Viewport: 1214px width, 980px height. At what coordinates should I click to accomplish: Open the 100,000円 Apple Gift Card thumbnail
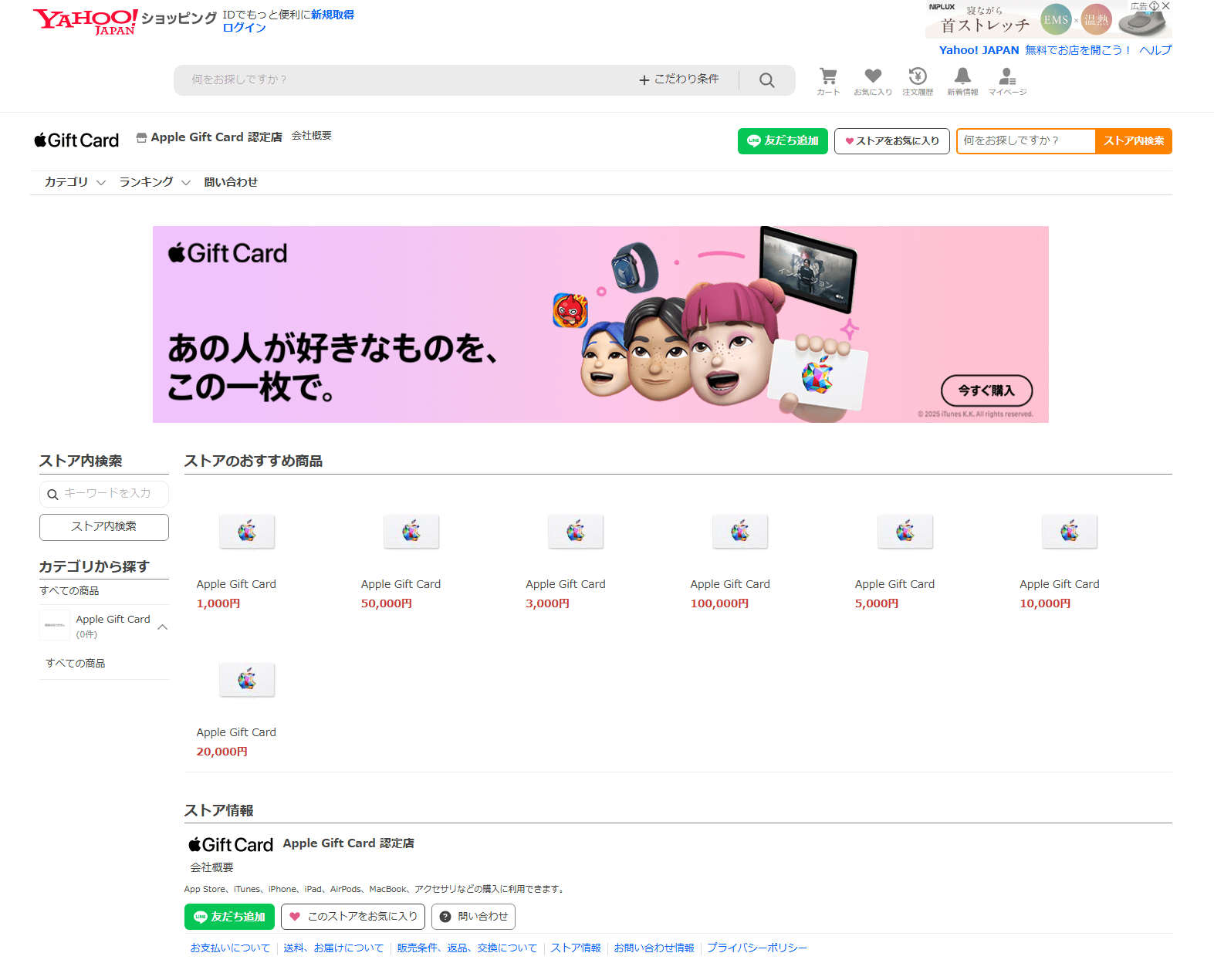[x=740, y=532]
